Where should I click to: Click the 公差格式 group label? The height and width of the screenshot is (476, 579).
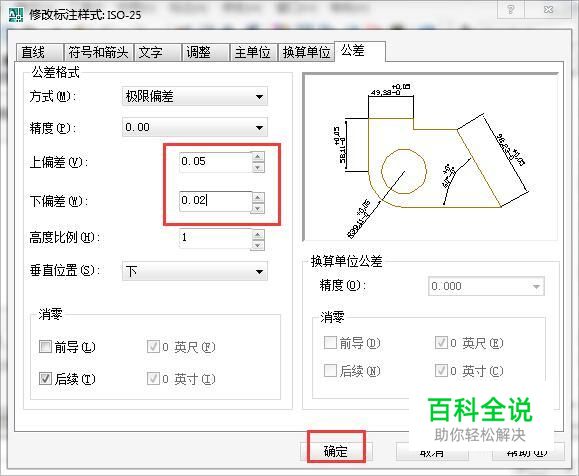[55, 72]
